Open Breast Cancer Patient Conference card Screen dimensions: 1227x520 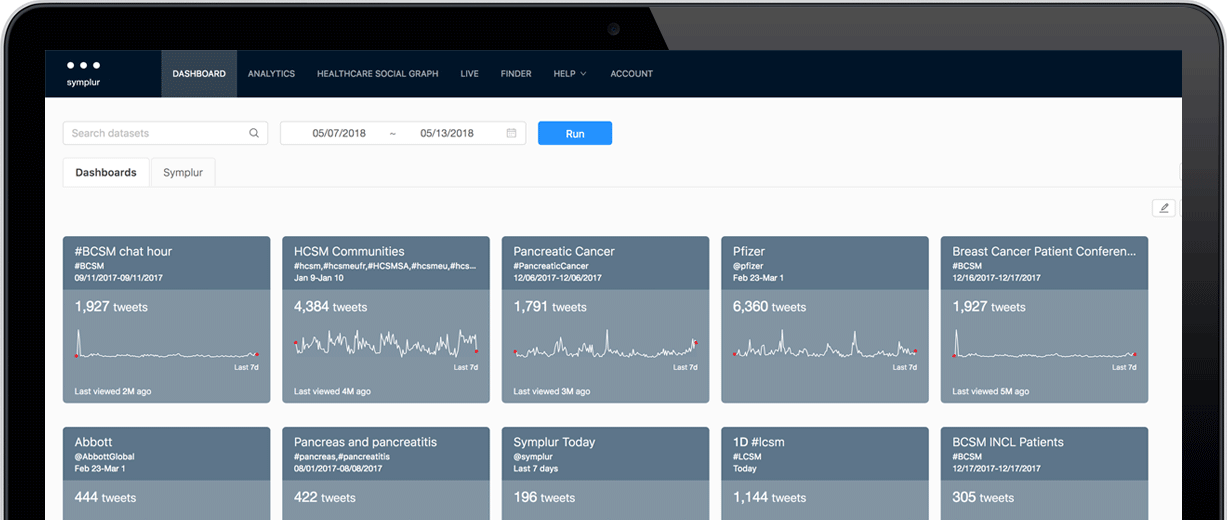click(x=1044, y=320)
